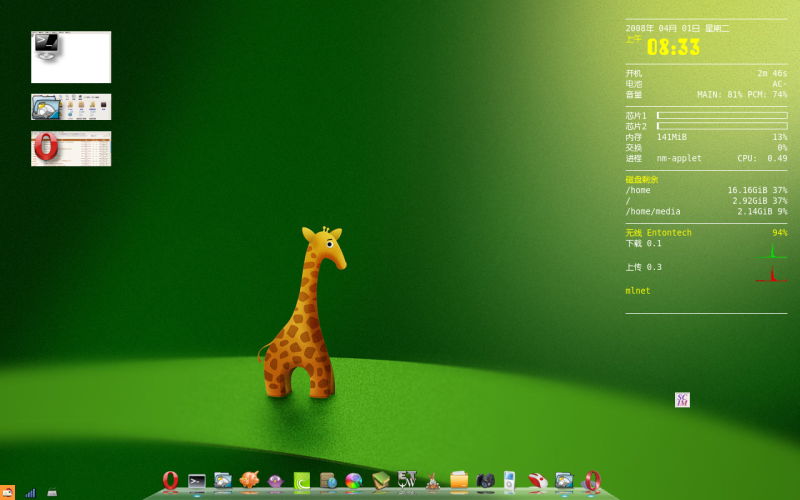Launch Opera from the dock's leftmost icon

(x=170, y=481)
